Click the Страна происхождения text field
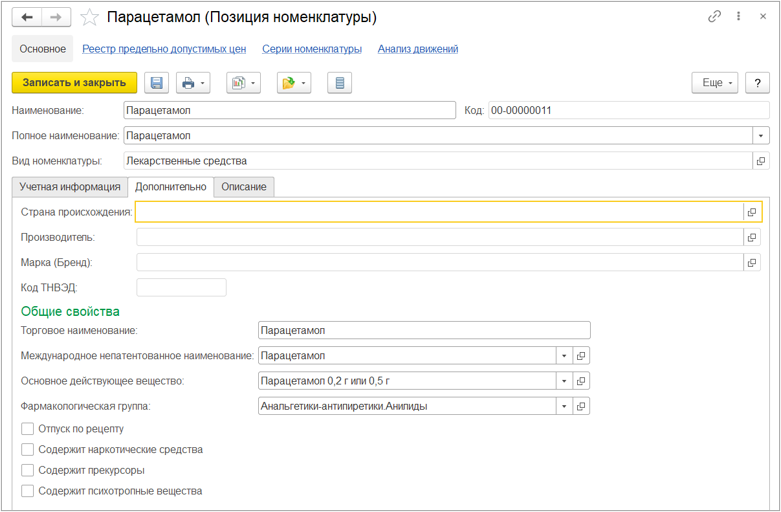The height and width of the screenshot is (512, 781). click(x=439, y=212)
